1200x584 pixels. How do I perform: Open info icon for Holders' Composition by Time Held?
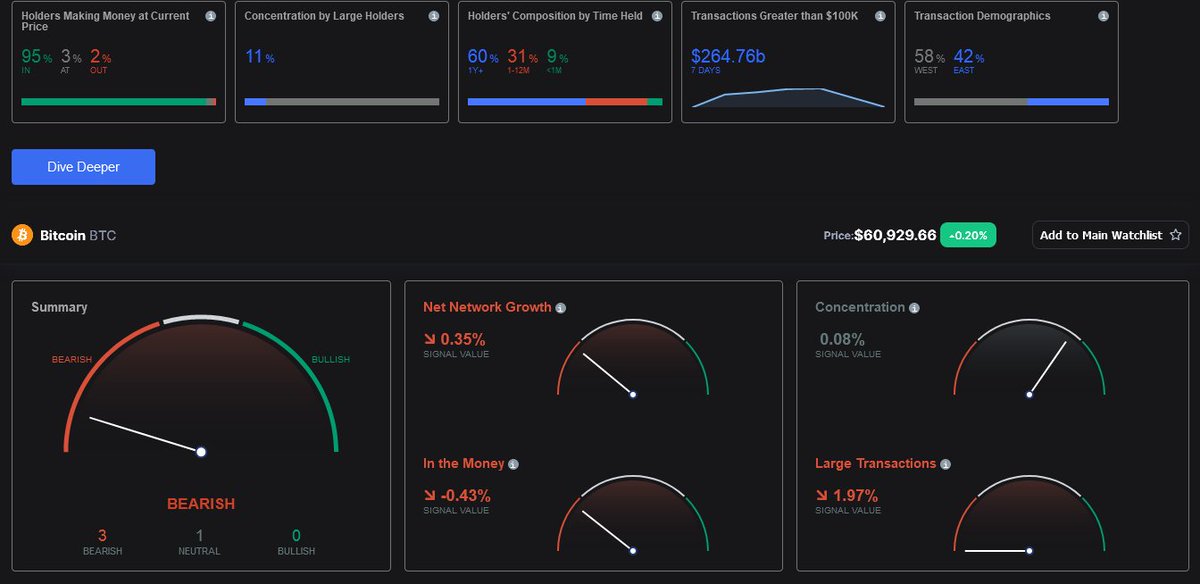coord(656,17)
